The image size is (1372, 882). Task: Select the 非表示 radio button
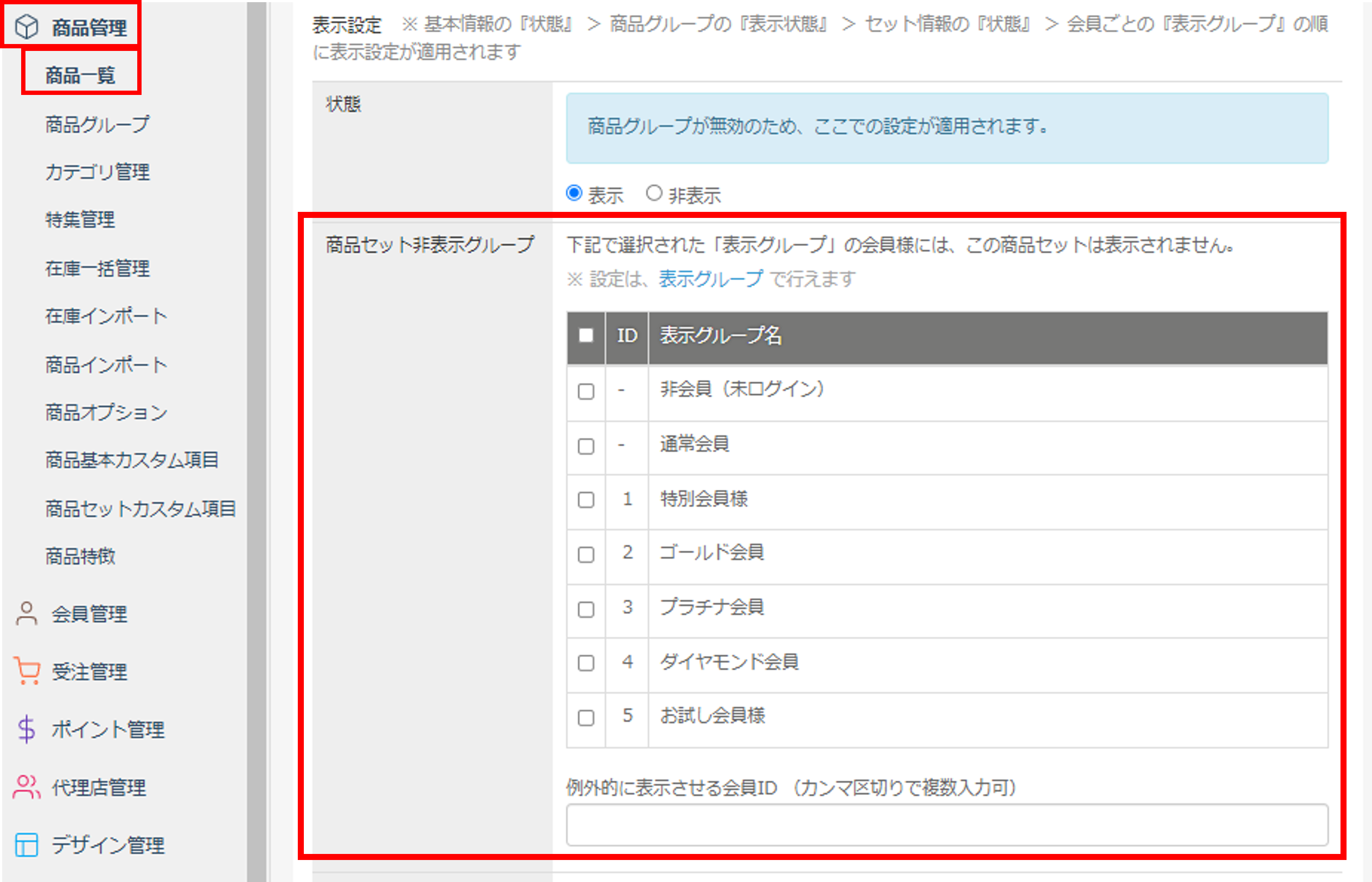[654, 194]
